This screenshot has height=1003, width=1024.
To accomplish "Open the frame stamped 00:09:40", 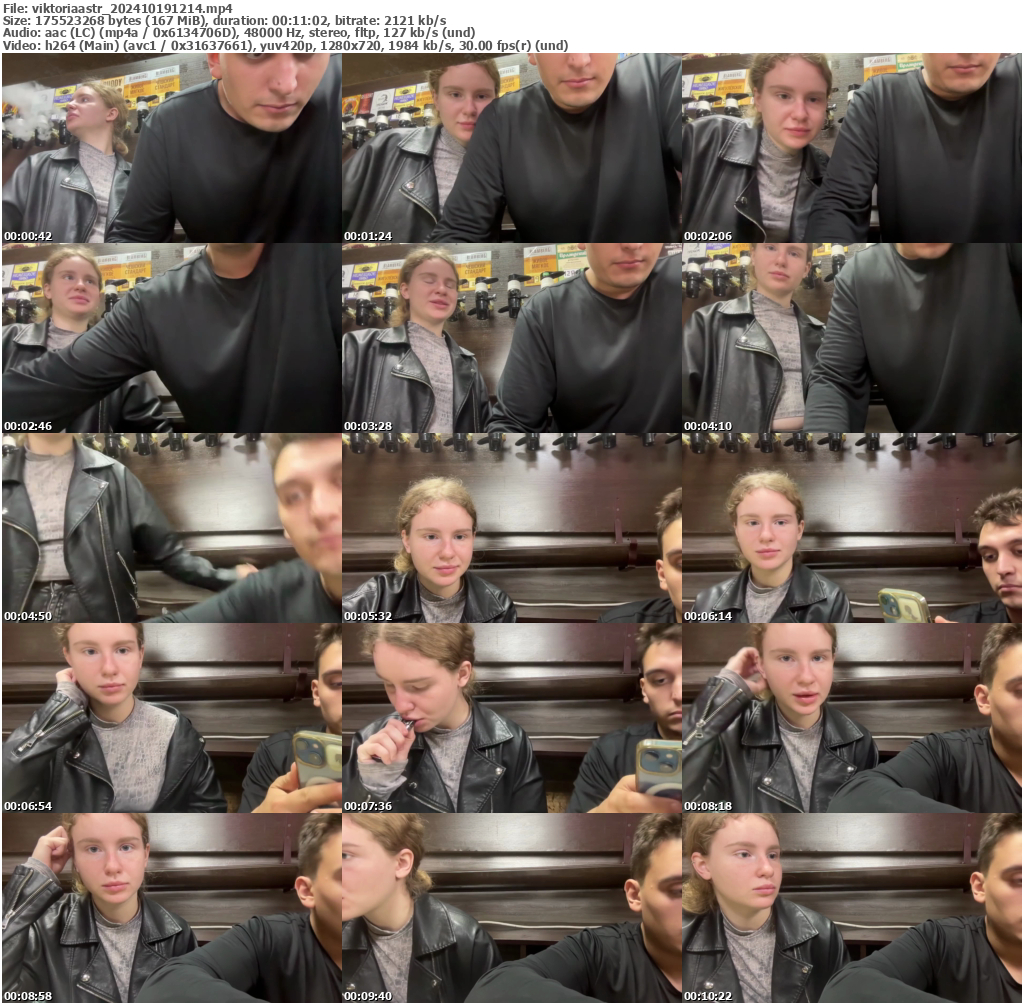I will click(511, 908).
